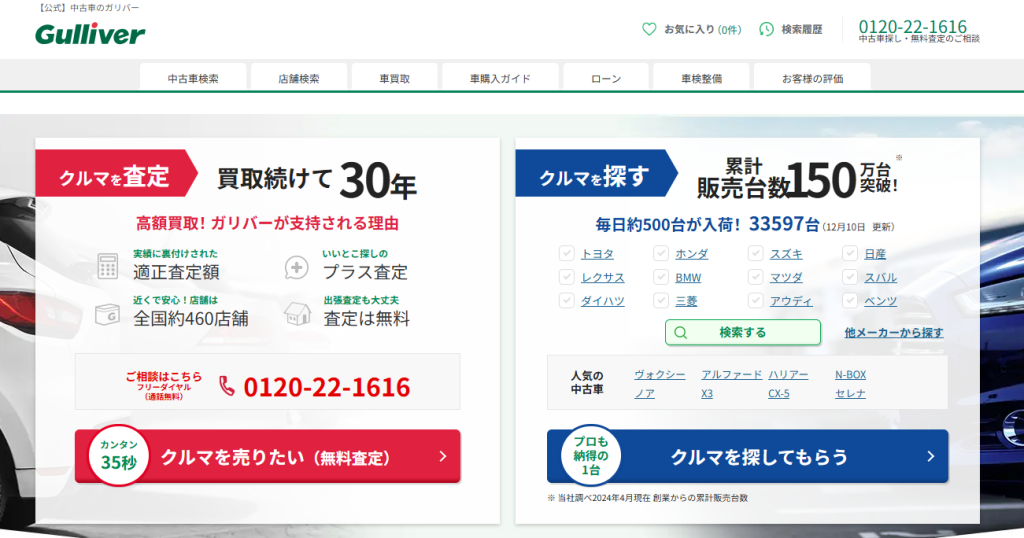Image resolution: width=1024 pixels, height=538 pixels.
Task: Open the 他メーカーから探す link
Action: point(893,333)
